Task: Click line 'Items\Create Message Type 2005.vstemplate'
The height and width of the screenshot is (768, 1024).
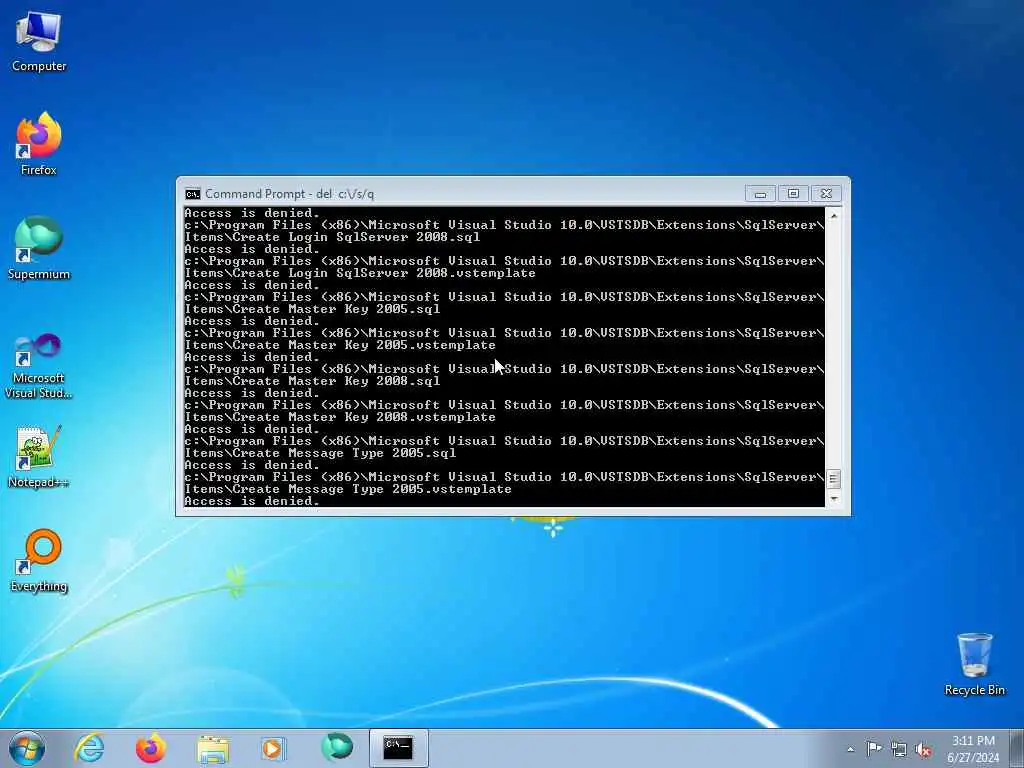Action: click(348, 488)
